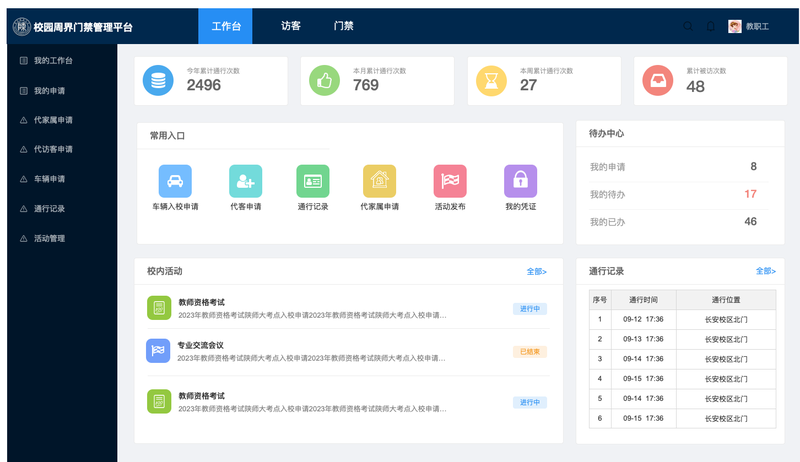Click 教职工 user name label
The image size is (800, 462).
coord(757,27)
